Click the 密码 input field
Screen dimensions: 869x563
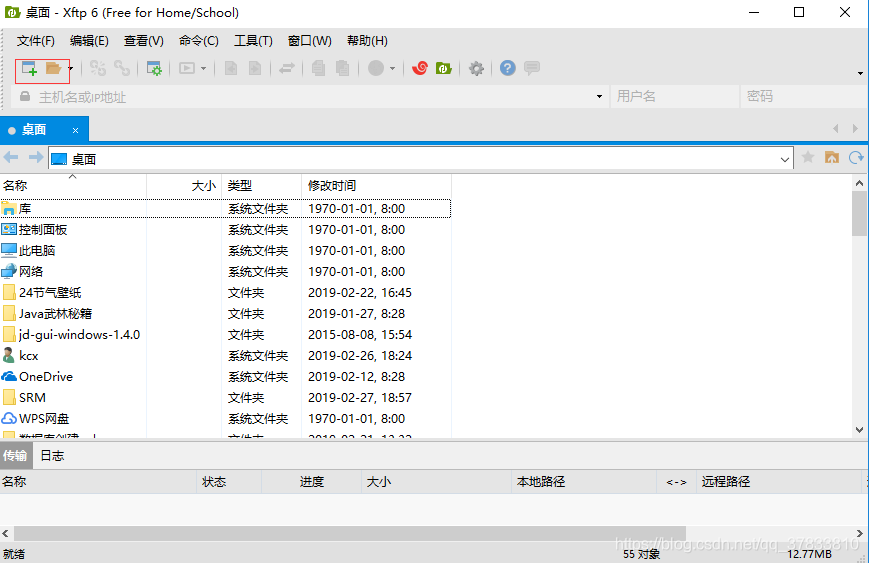(x=803, y=96)
